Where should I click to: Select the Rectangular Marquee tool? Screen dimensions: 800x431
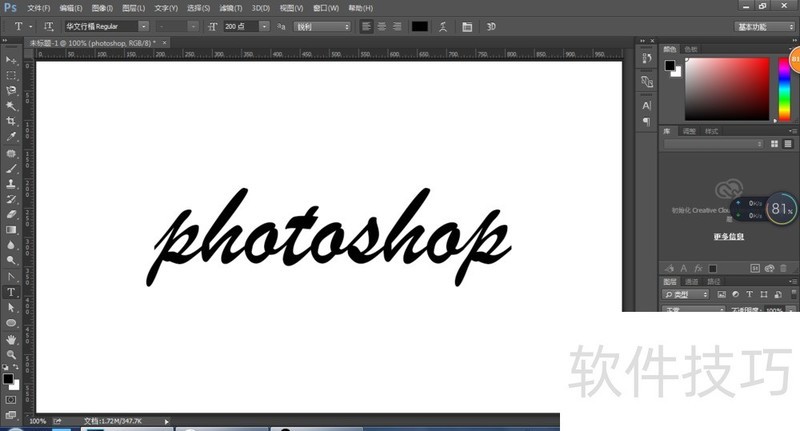coord(11,75)
